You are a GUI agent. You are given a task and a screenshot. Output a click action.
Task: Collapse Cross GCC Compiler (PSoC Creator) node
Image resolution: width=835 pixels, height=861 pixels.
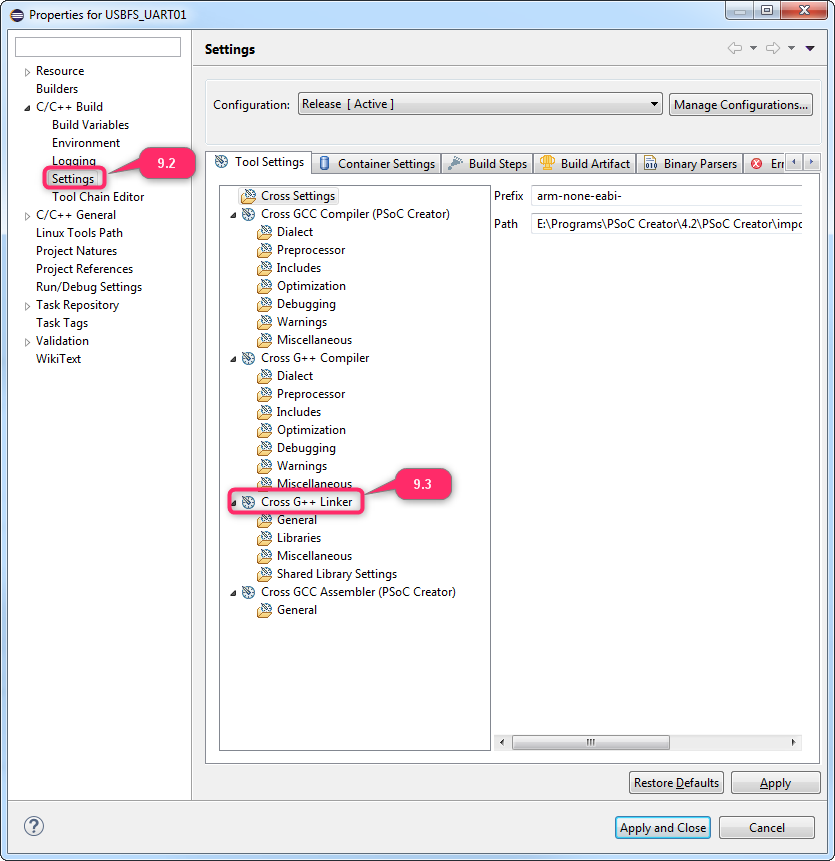[233, 215]
